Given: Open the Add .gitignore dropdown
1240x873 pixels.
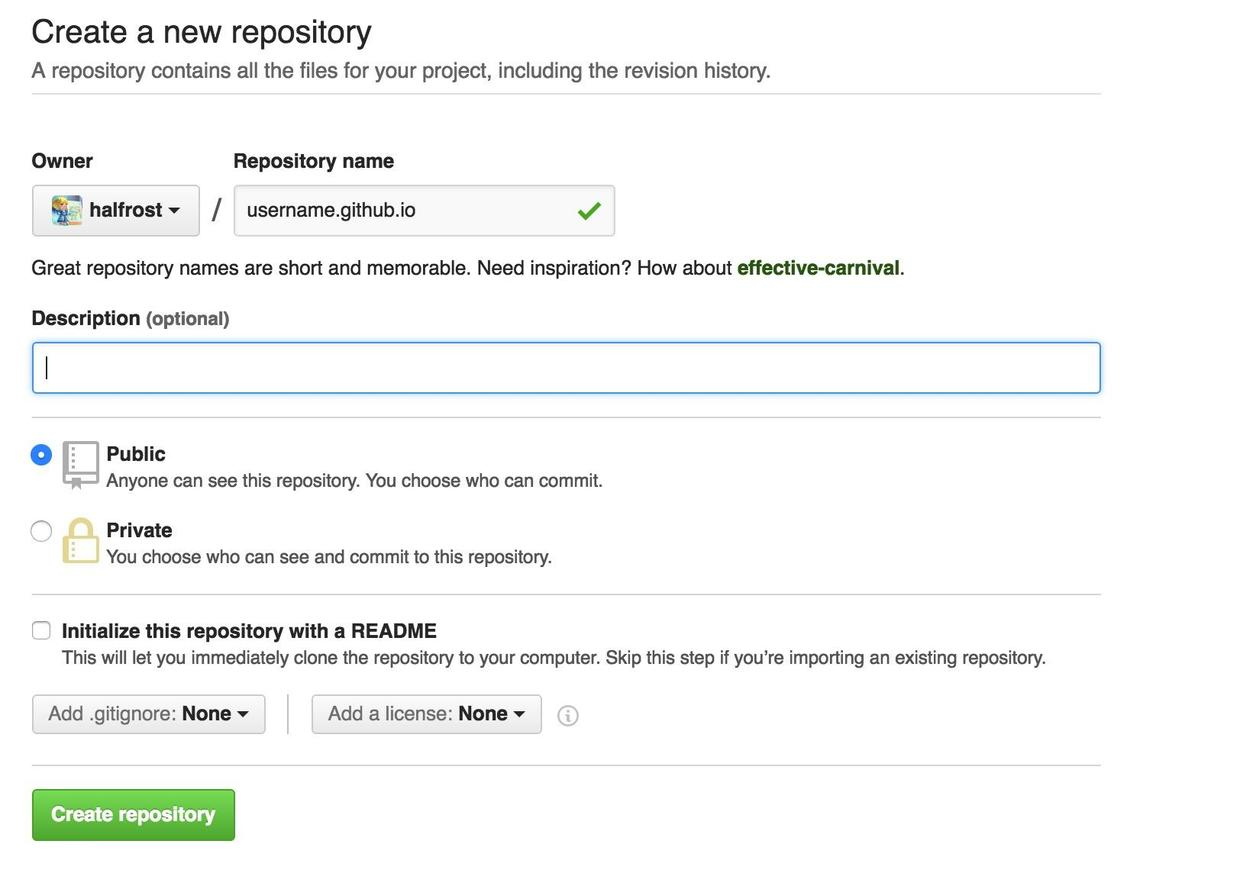Looking at the screenshot, I should [x=149, y=714].
